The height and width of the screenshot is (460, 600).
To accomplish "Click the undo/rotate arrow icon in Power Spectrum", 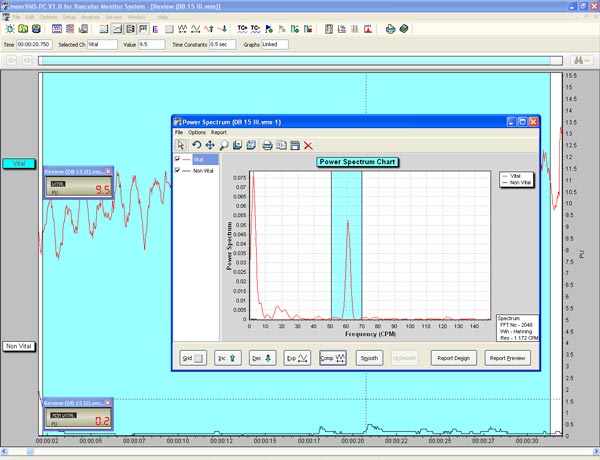I will [x=197, y=146].
